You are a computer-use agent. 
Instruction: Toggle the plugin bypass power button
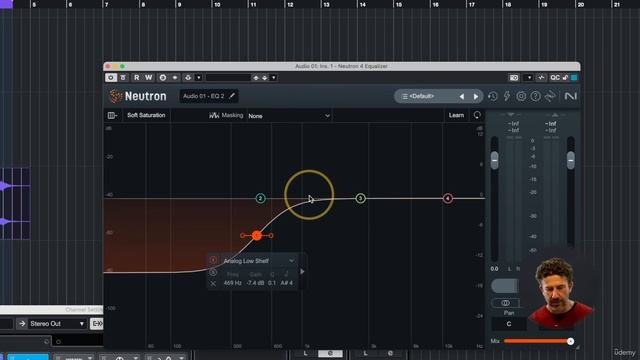(111, 78)
